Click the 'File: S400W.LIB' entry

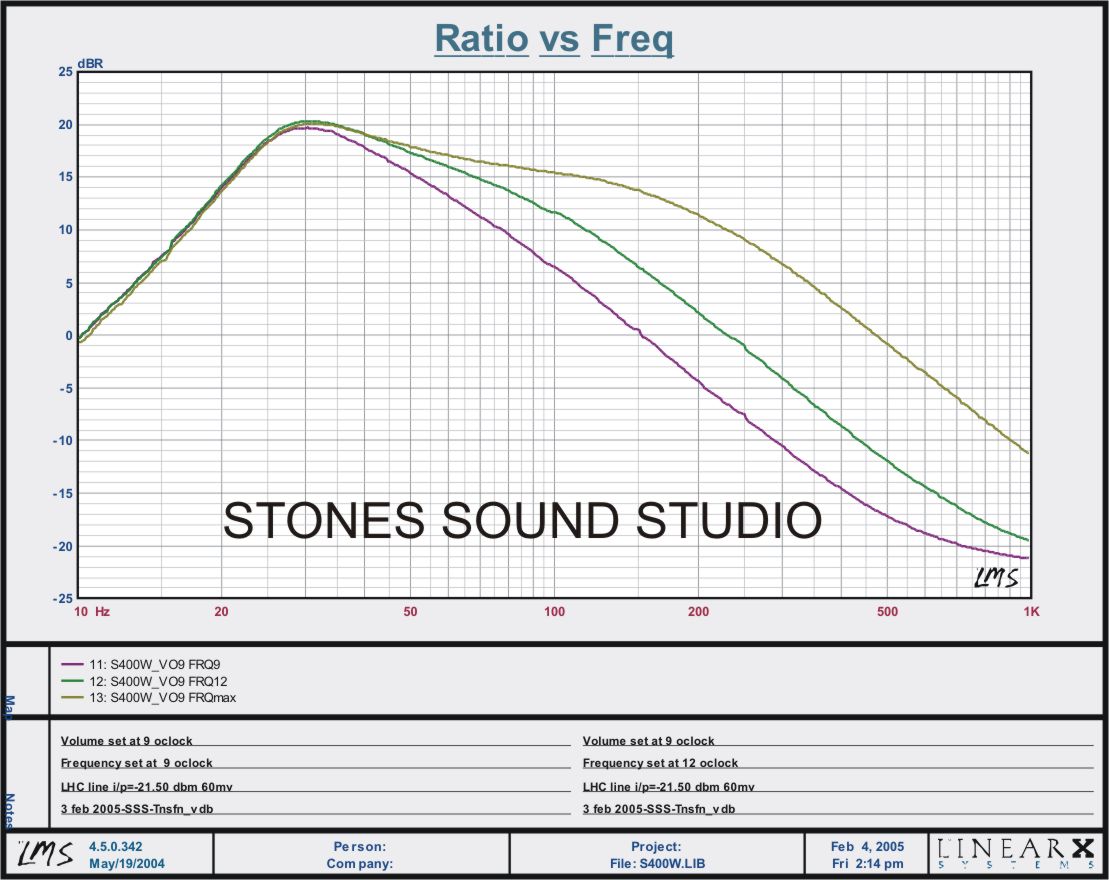pyautogui.click(x=657, y=863)
